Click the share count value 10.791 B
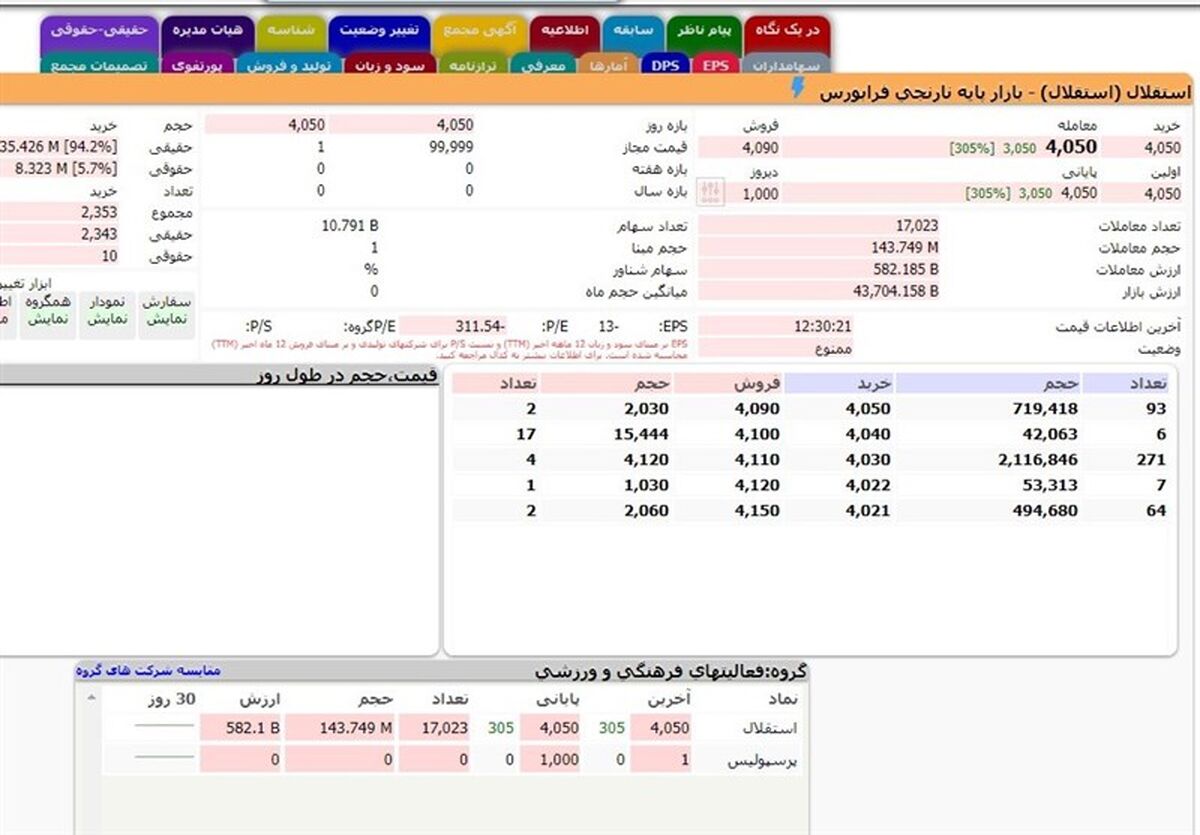Viewport: 1200px width, 835px height. pos(351,225)
